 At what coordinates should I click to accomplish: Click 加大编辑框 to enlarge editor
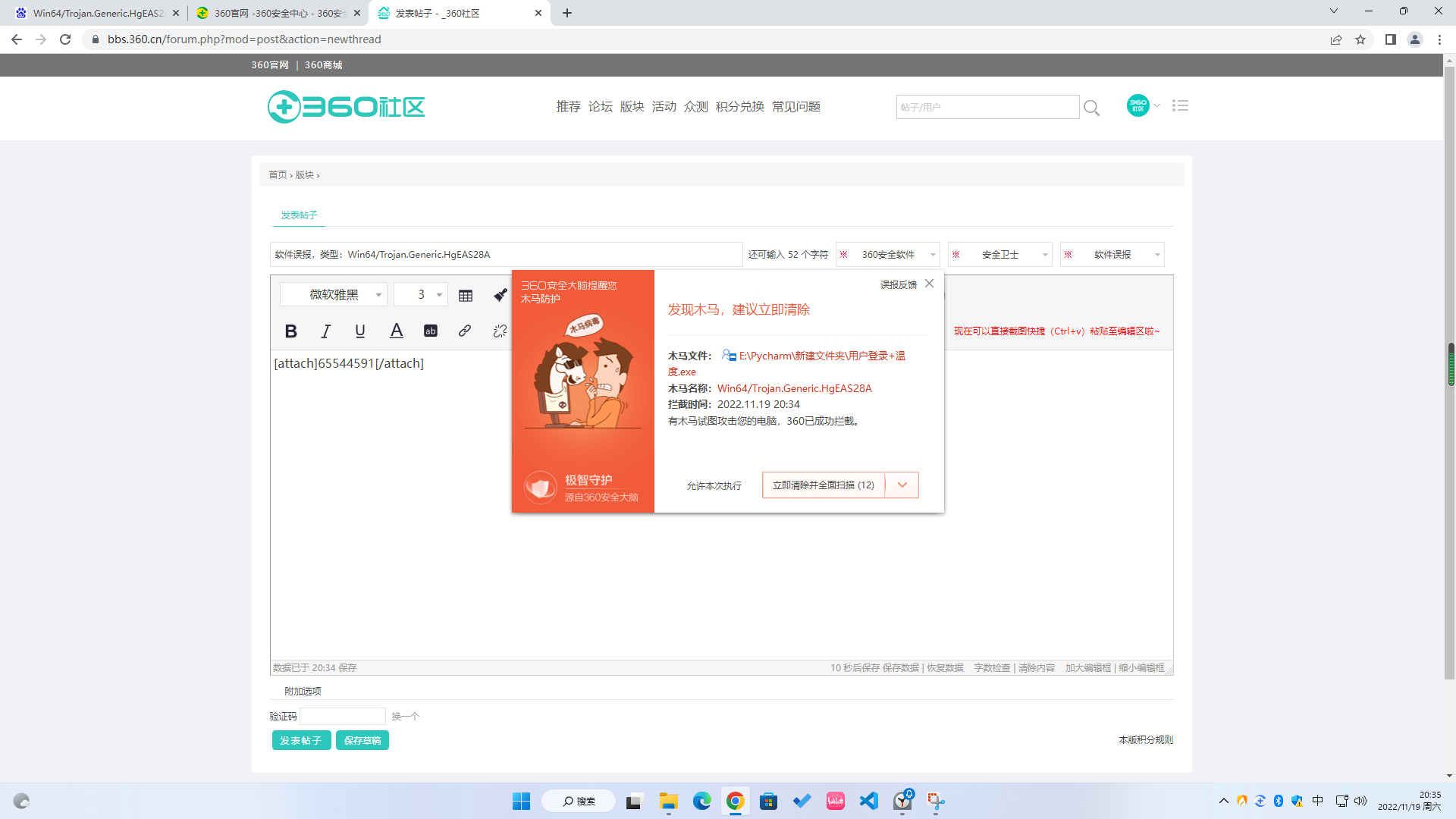click(1088, 668)
